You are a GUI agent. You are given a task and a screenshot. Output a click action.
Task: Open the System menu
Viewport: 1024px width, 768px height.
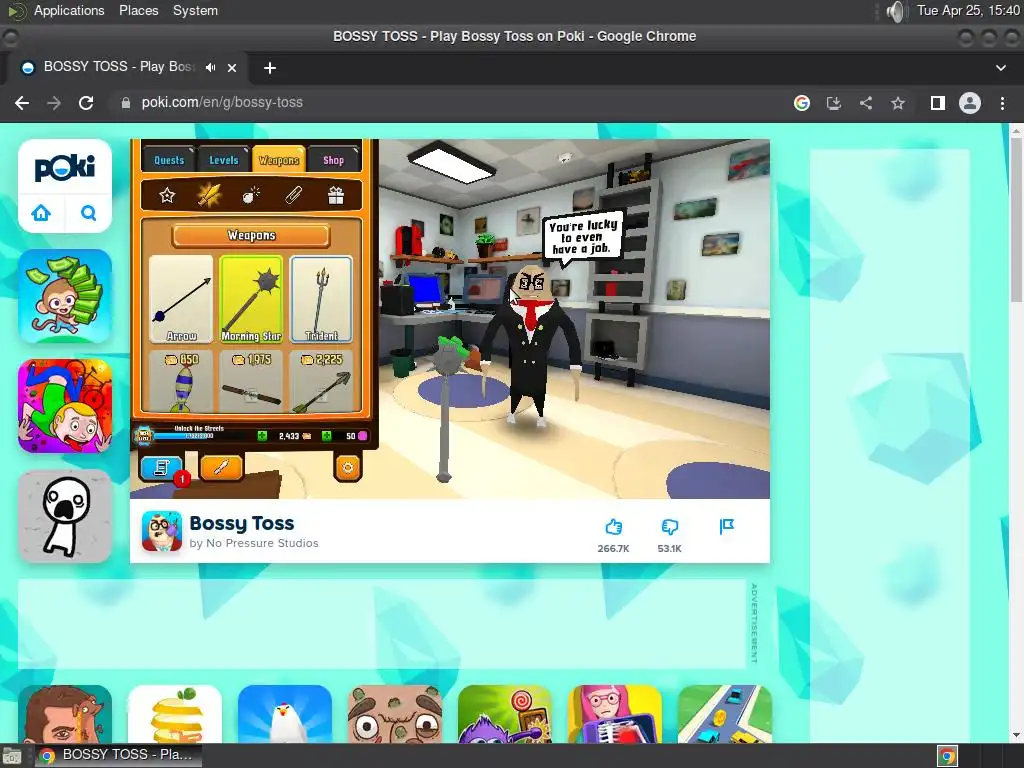coord(195,10)
